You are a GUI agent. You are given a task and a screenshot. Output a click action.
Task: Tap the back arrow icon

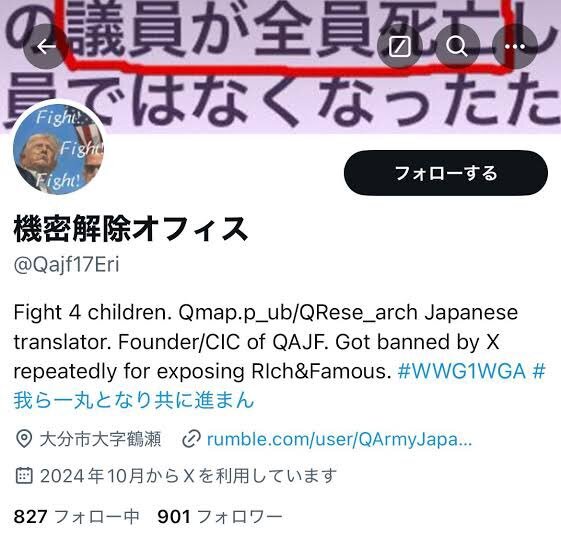click(x=46, y=47)
